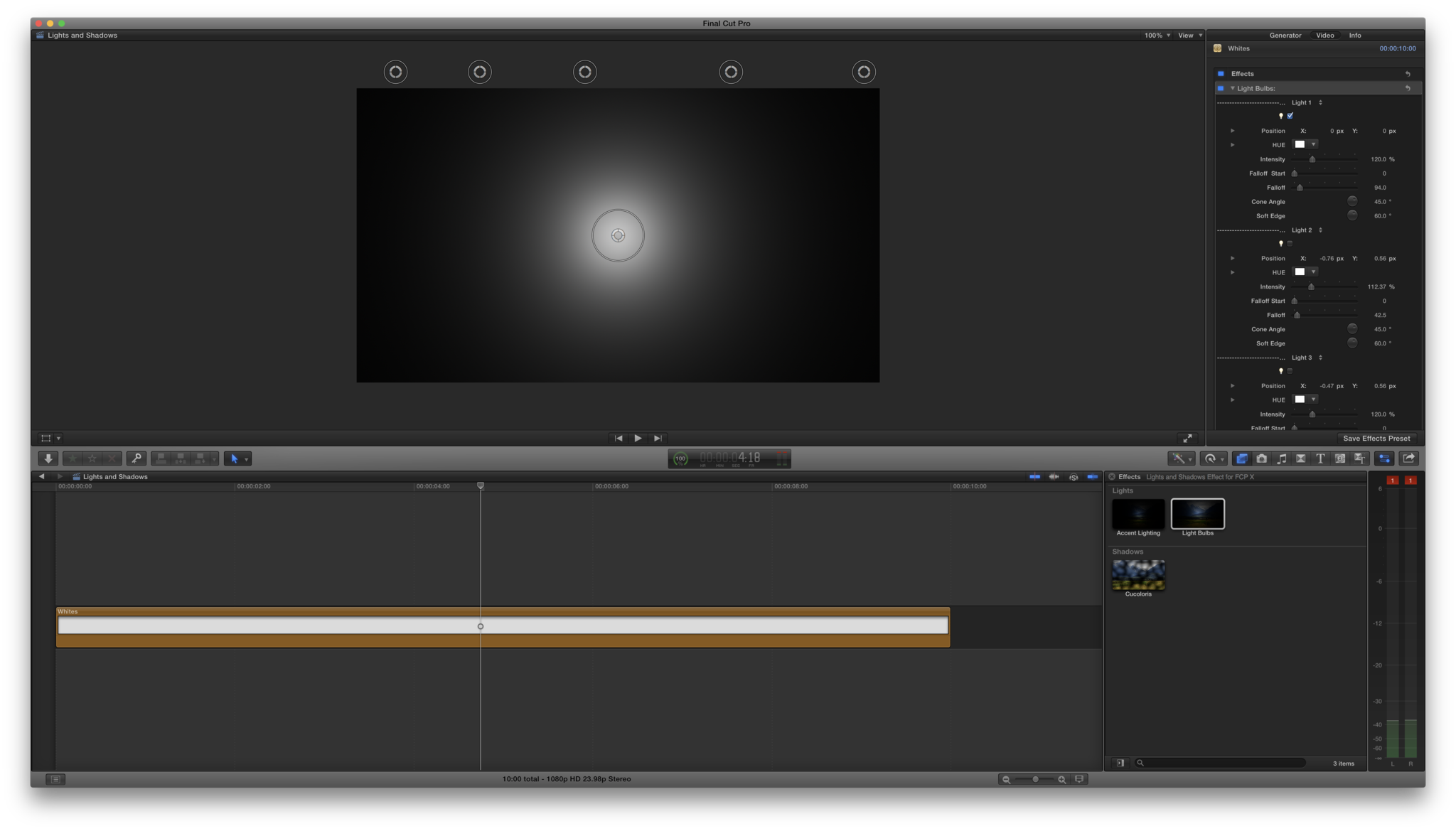Show the Transitions browser

1301,459
